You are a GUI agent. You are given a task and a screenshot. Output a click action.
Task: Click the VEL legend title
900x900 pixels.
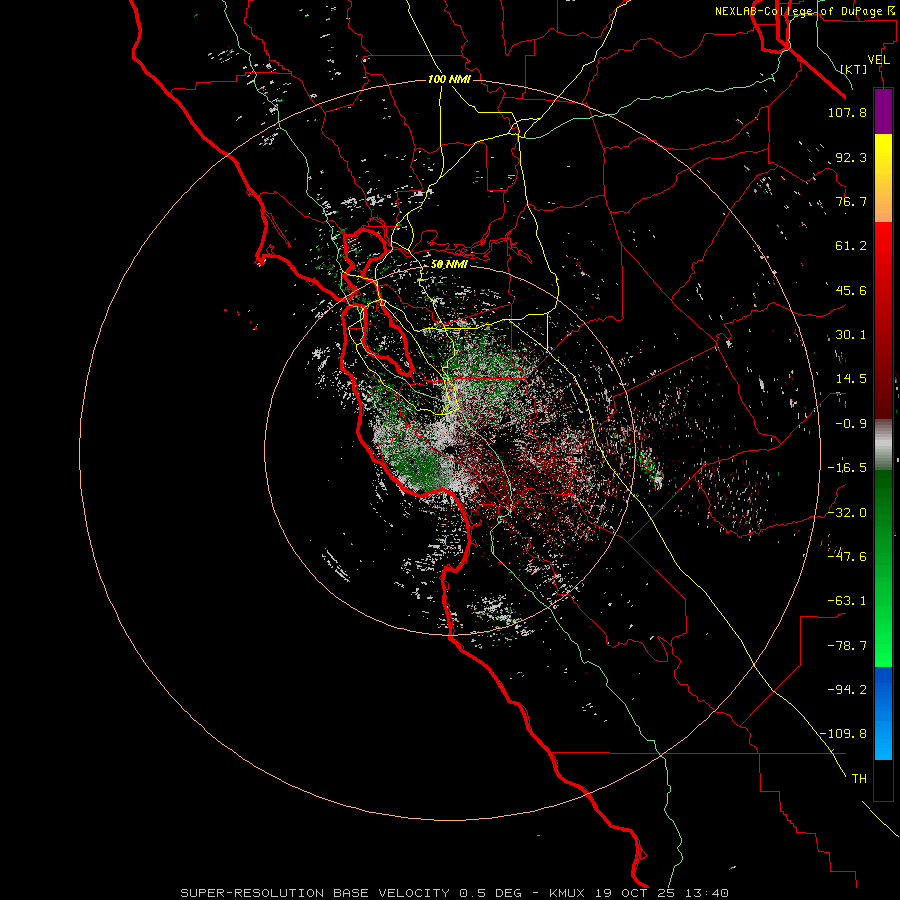[x=879, y=60]
